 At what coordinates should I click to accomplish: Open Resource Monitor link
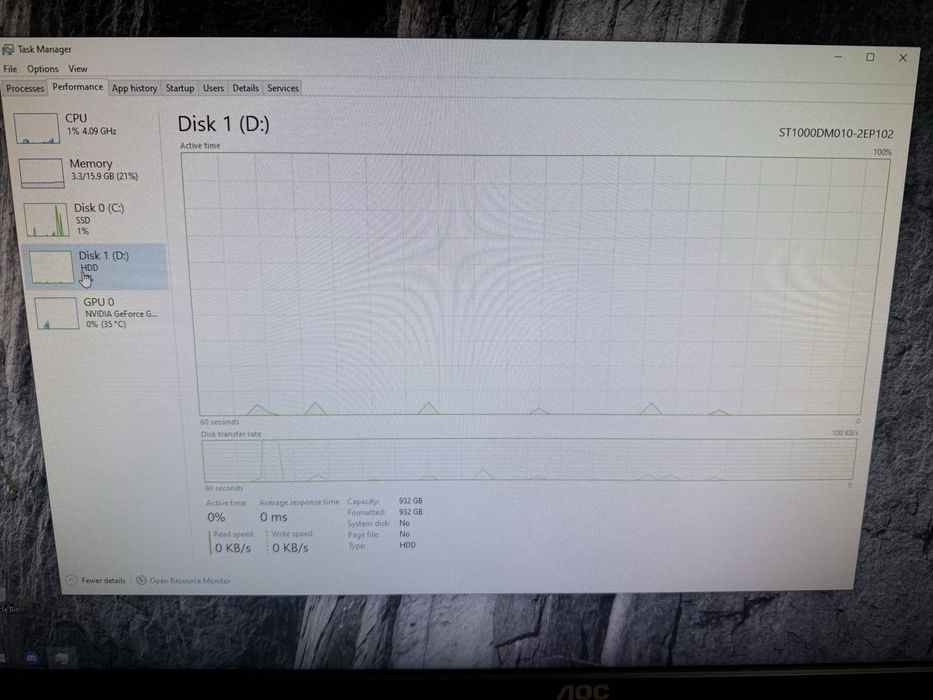tap(190, 580)
